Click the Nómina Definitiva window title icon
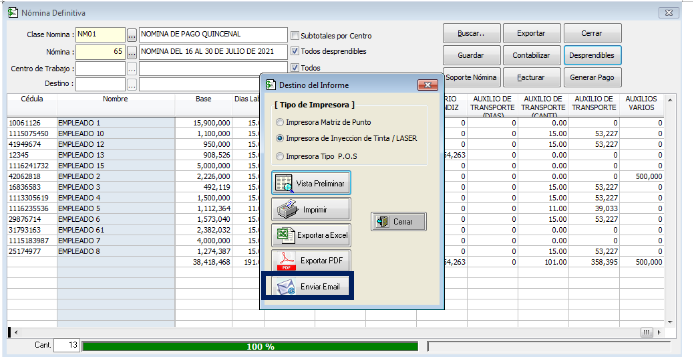The width and height of the screenshot is (693, 364). [x=13, y=12]
